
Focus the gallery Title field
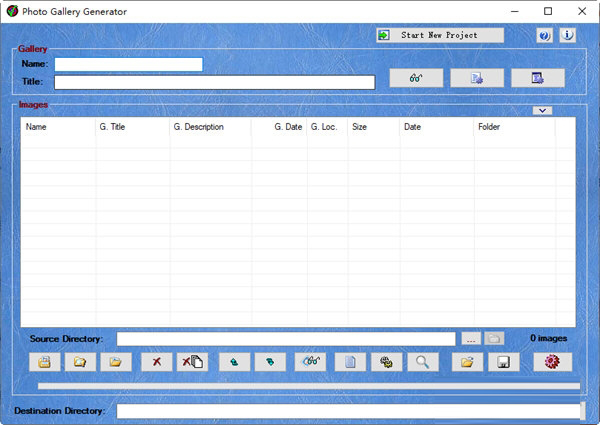pos(214,82)
